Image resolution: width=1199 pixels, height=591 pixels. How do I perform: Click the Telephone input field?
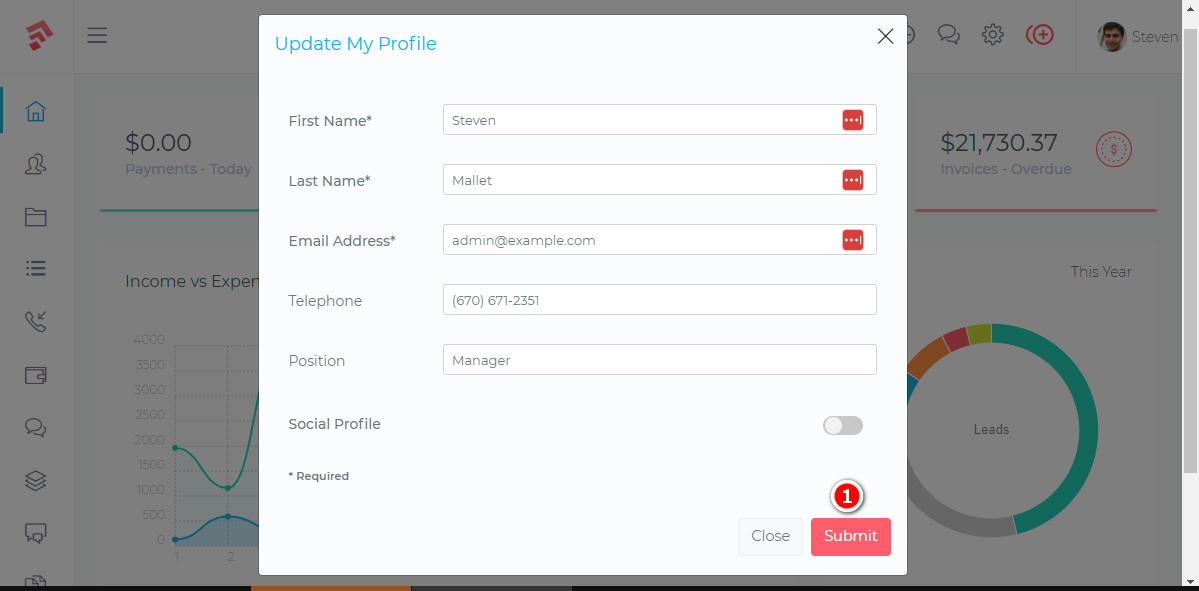point(659,300)
